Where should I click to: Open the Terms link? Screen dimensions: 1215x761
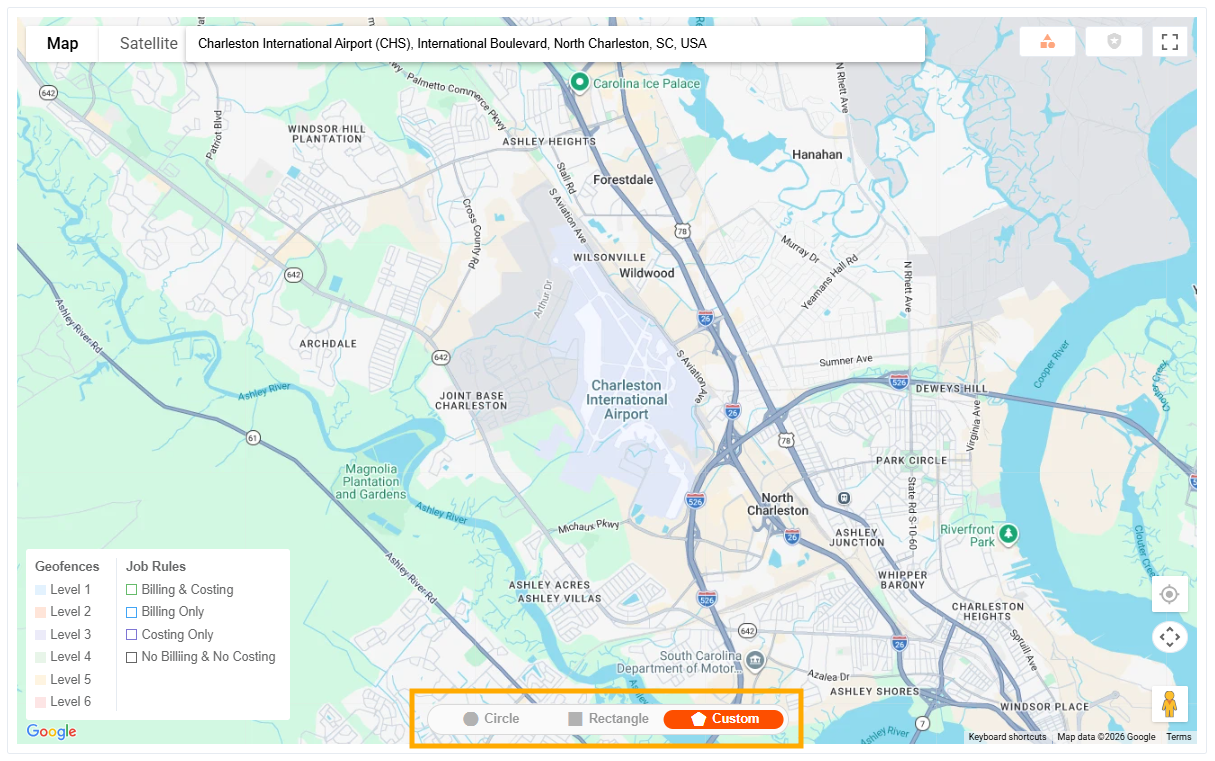1179,737
